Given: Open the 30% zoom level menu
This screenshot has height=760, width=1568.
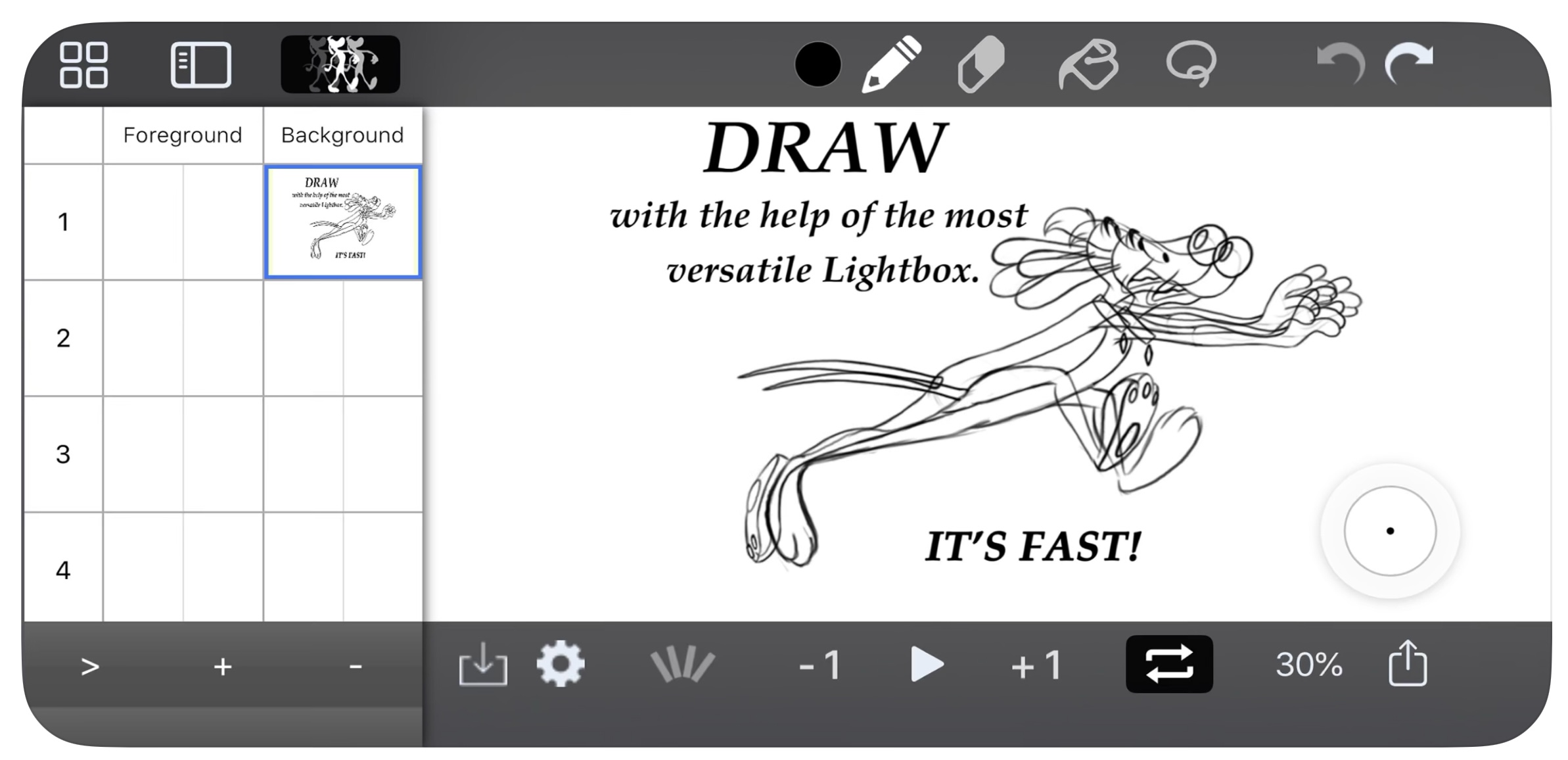Looking at the screenshot, I should point(1308,664).
